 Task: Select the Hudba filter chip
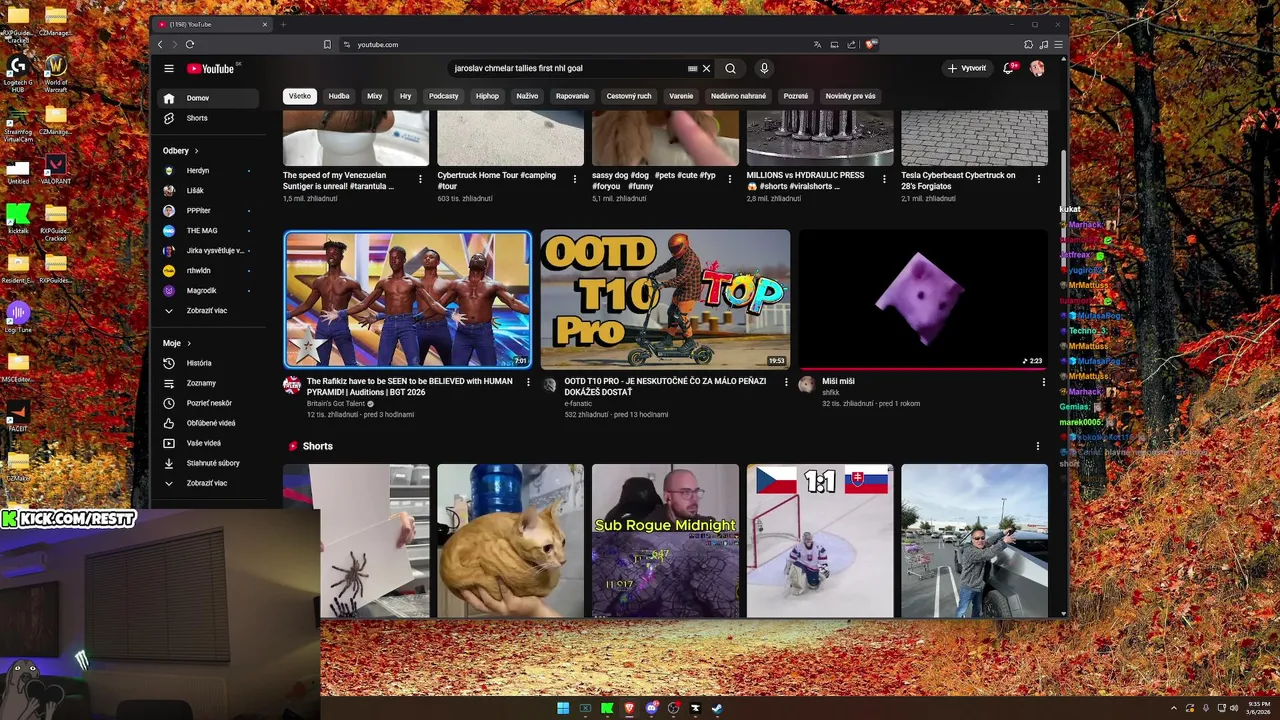tap(339, 96)
